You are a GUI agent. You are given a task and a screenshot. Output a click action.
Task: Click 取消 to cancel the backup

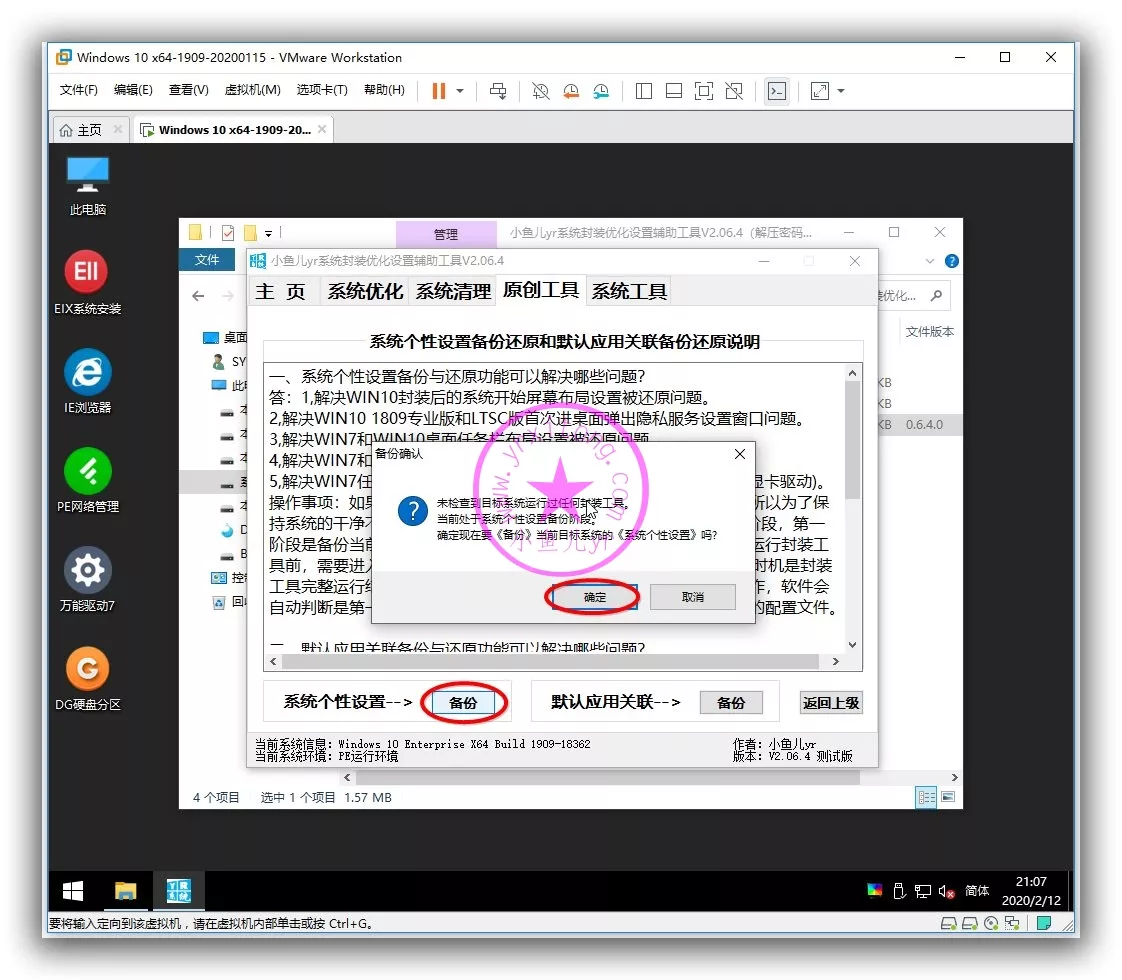(692, 597)
